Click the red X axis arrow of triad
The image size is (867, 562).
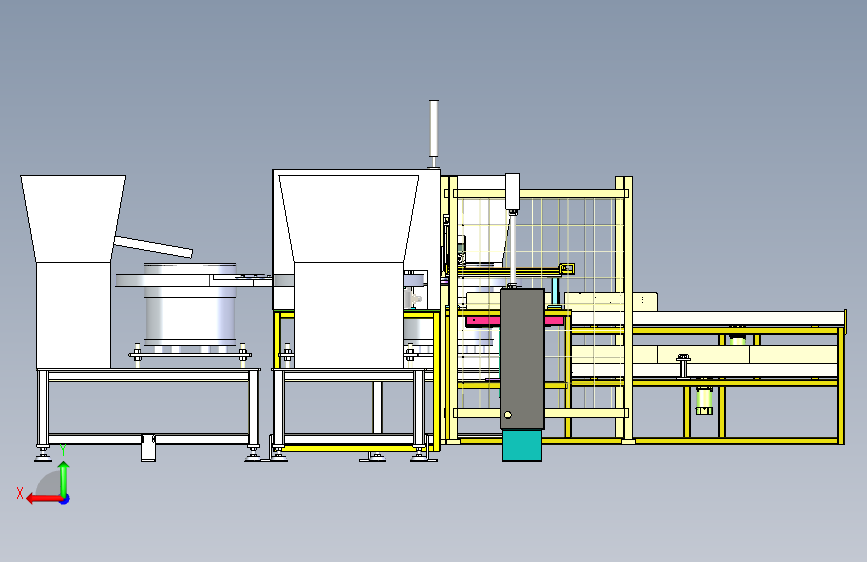44,499
